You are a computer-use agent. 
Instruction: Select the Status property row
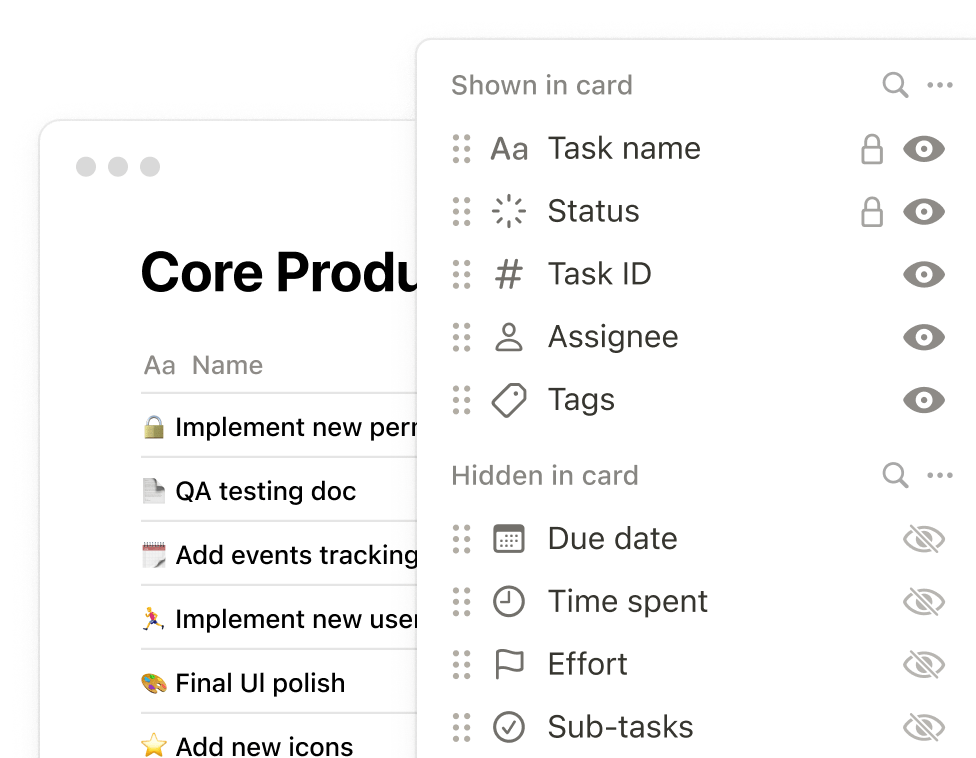click(593, 211)
